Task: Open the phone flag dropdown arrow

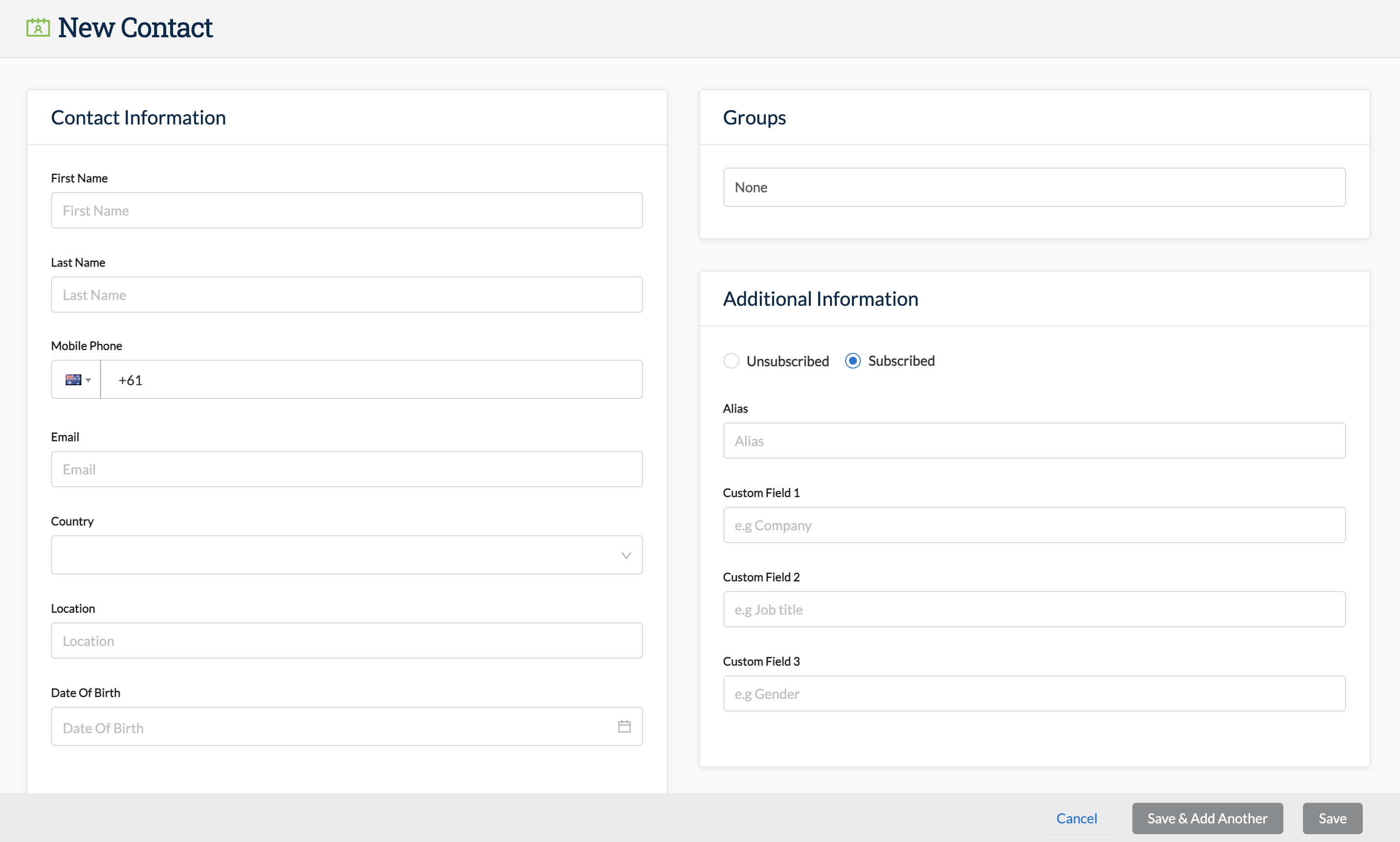Action: click(89, 380)
